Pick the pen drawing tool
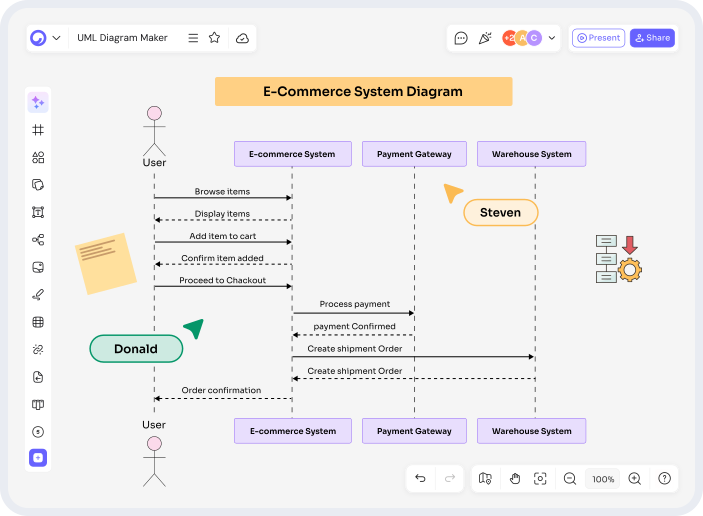Screen dimensions: 703x516 [x=38, y=295]
